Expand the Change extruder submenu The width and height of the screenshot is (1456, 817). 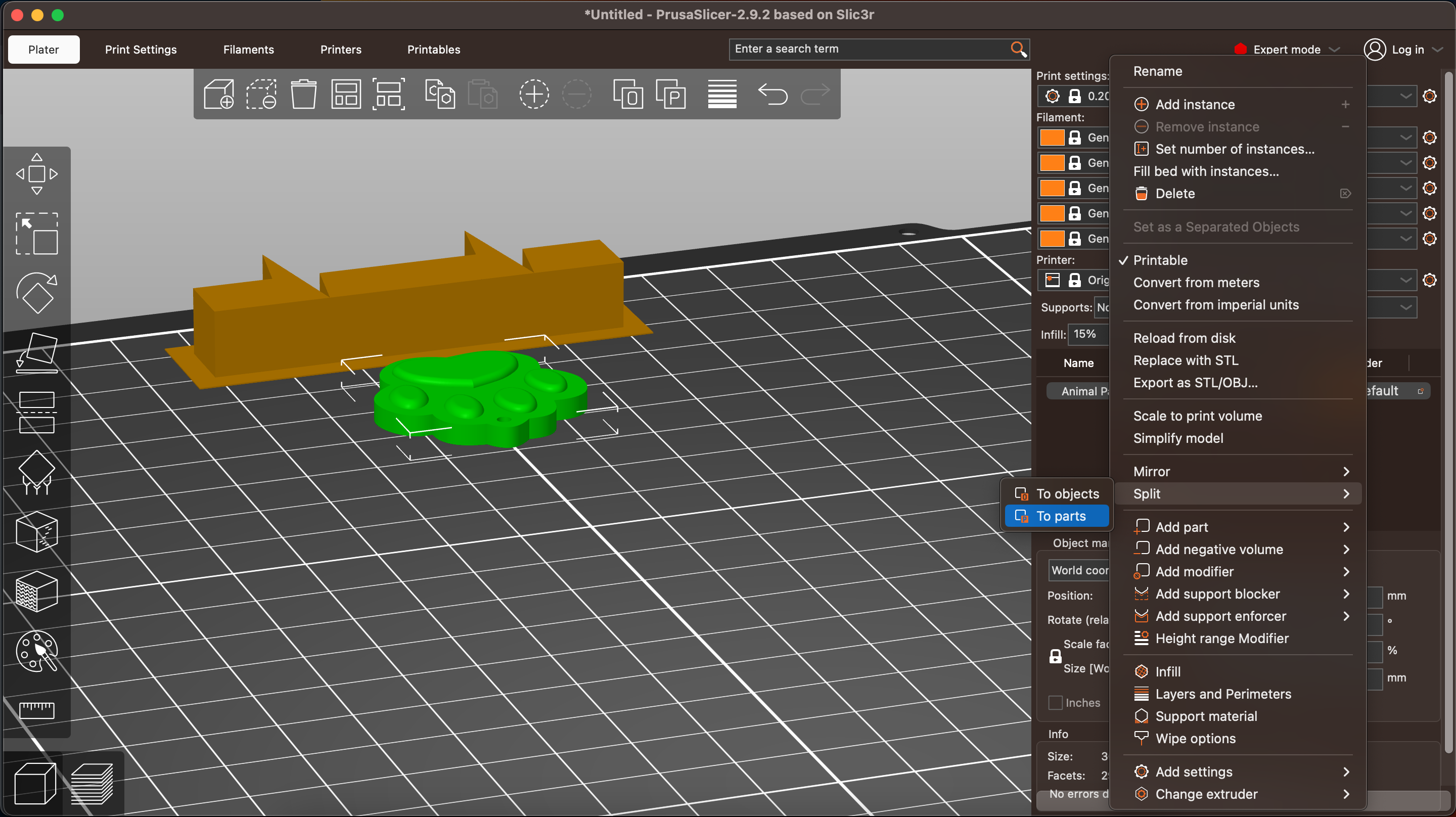1238,794
